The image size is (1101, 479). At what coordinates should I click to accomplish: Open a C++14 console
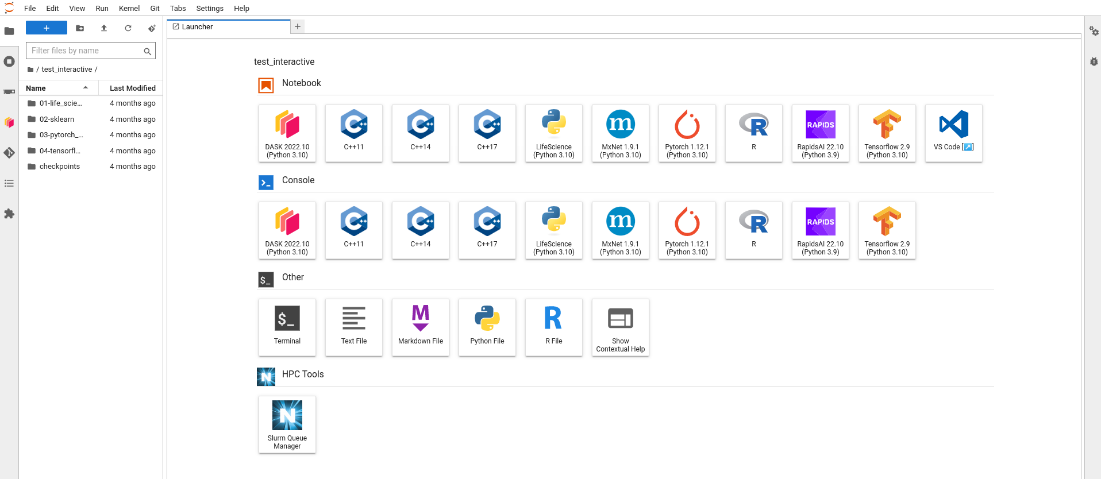421,230
